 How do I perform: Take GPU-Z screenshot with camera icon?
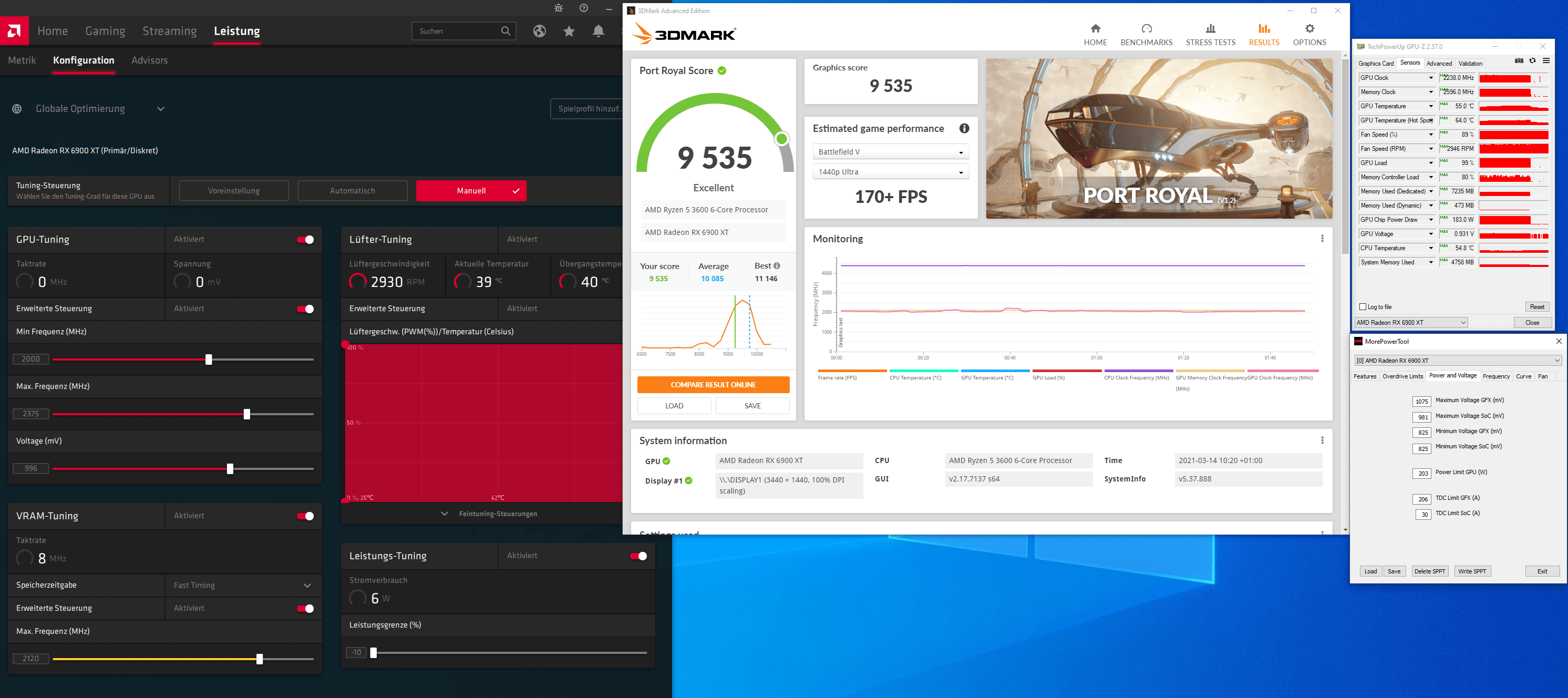pyautogui.click(x=1519, y=61)
